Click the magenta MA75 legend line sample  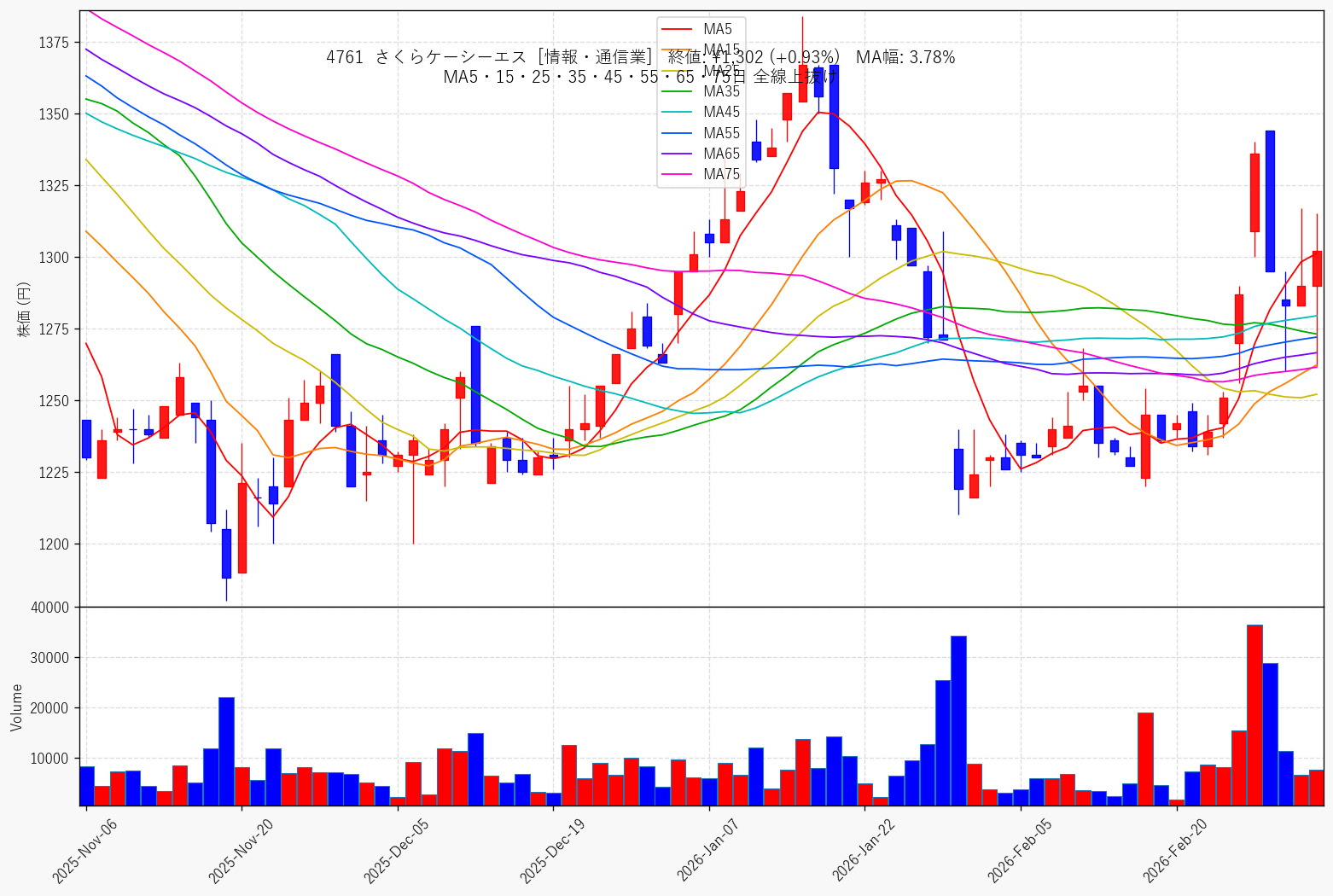(678, 175)
